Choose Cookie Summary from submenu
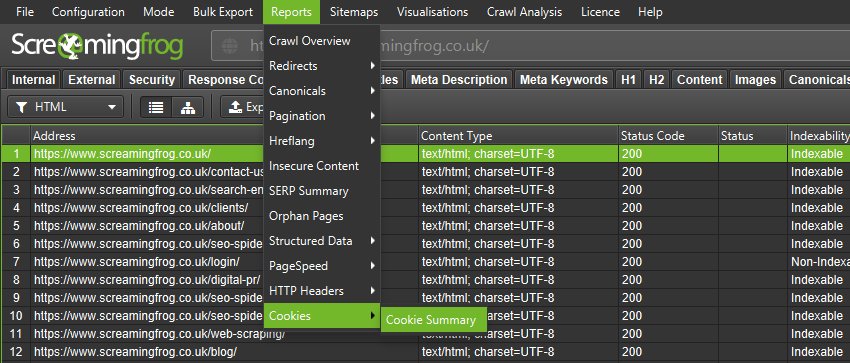The width and height of the screenshot is (850, 363). 434,320
